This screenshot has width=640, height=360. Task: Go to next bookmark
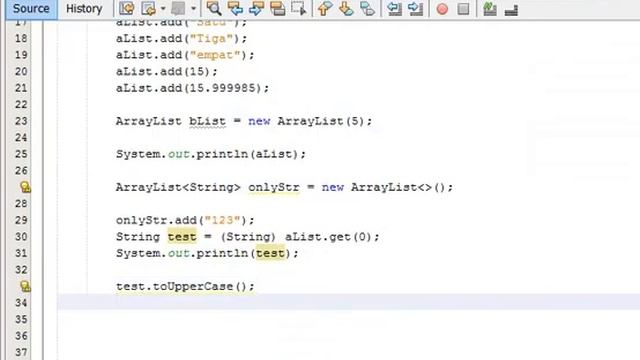tap(346, 9)
